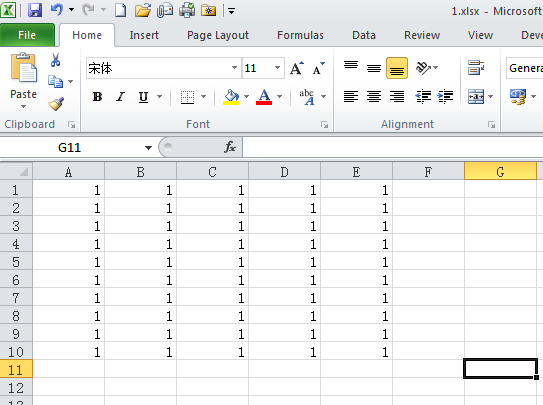Select the Select All corner button
543x405 pixels.
tap(16, 171)
